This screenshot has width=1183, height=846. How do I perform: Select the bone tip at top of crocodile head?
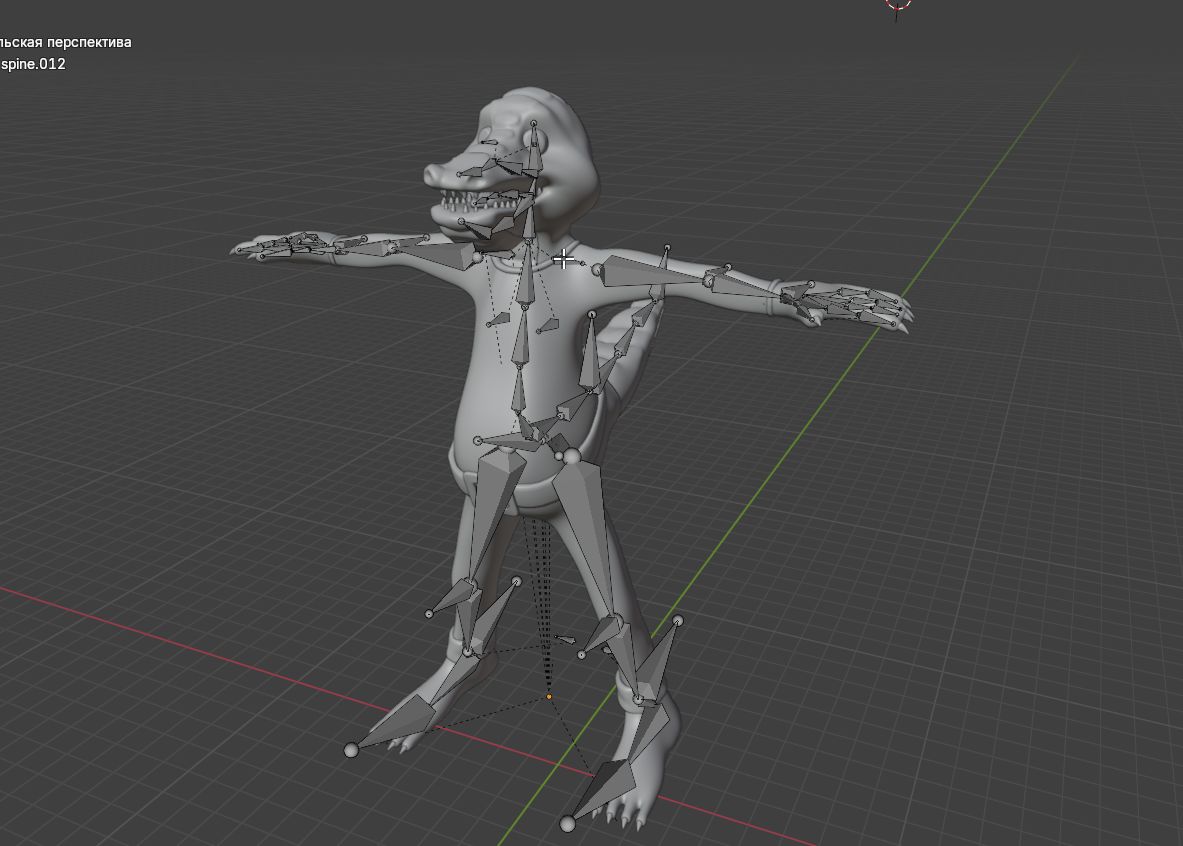click(534, 123)
